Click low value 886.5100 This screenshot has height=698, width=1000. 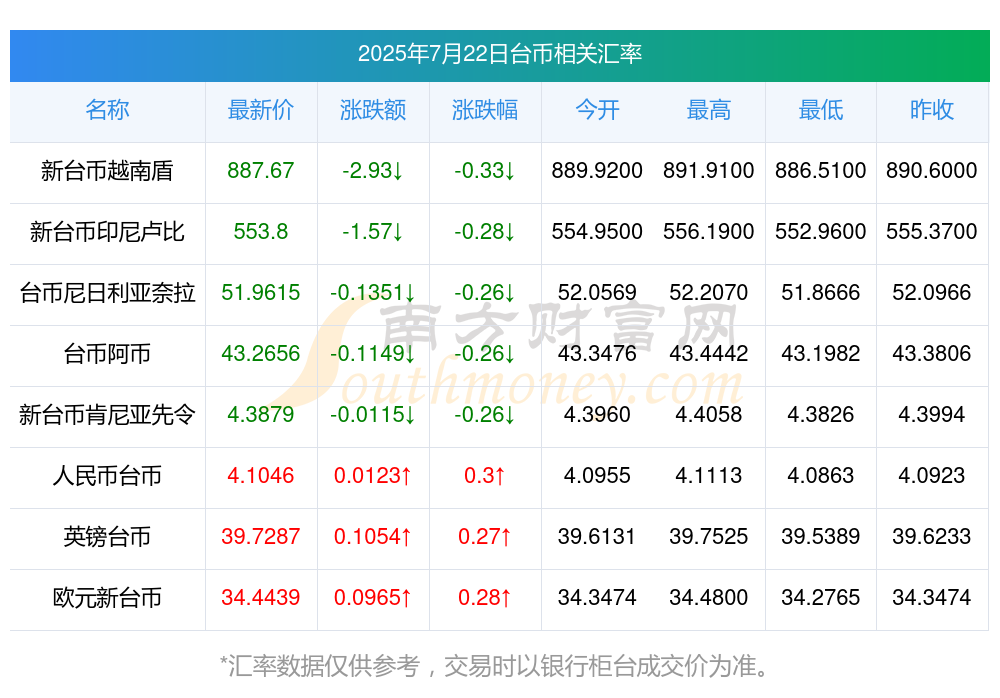[x=821, y=170]
